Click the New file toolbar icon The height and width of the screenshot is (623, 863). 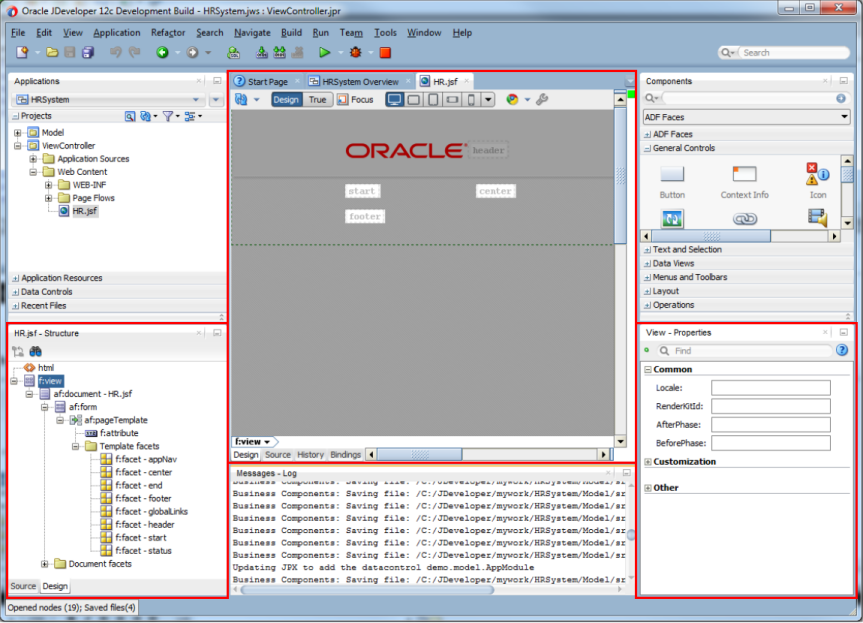22,53
